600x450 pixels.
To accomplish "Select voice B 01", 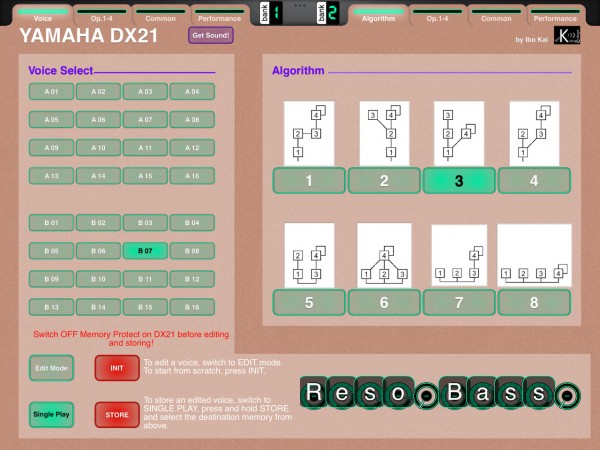I will [x=51, y=223].
